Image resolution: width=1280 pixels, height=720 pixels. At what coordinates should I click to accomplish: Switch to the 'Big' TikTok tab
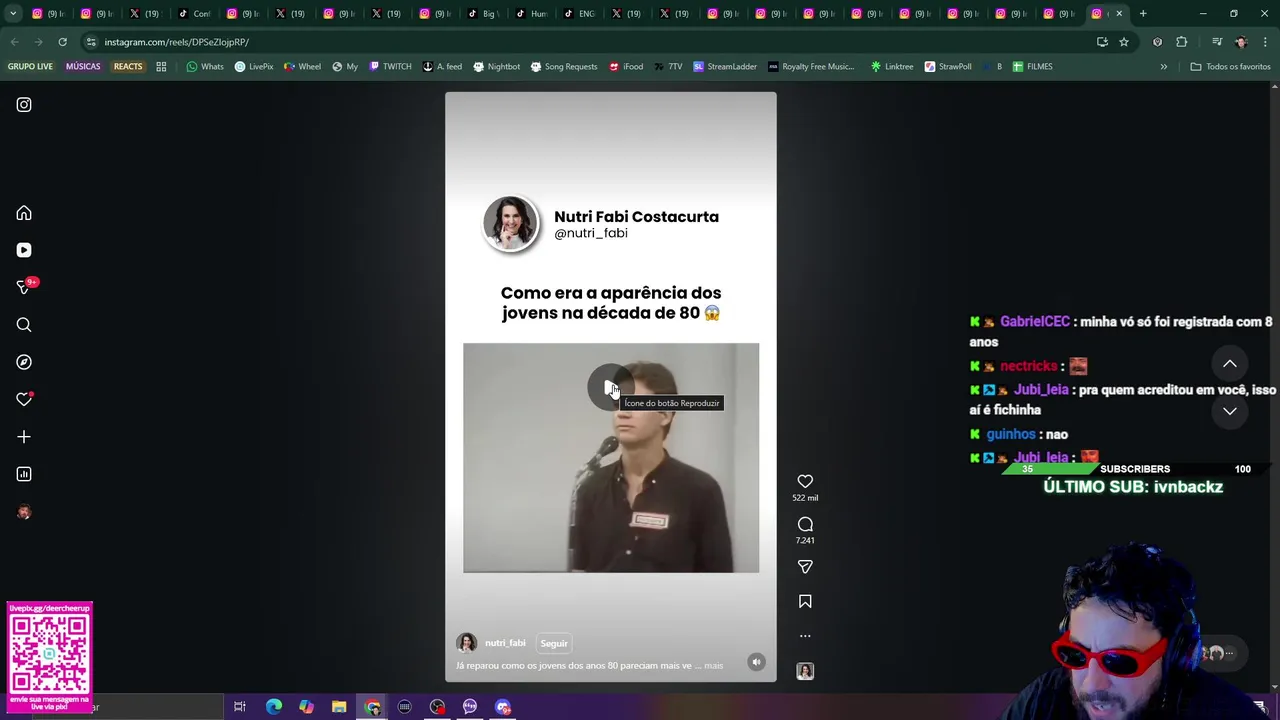click(483, 14)
